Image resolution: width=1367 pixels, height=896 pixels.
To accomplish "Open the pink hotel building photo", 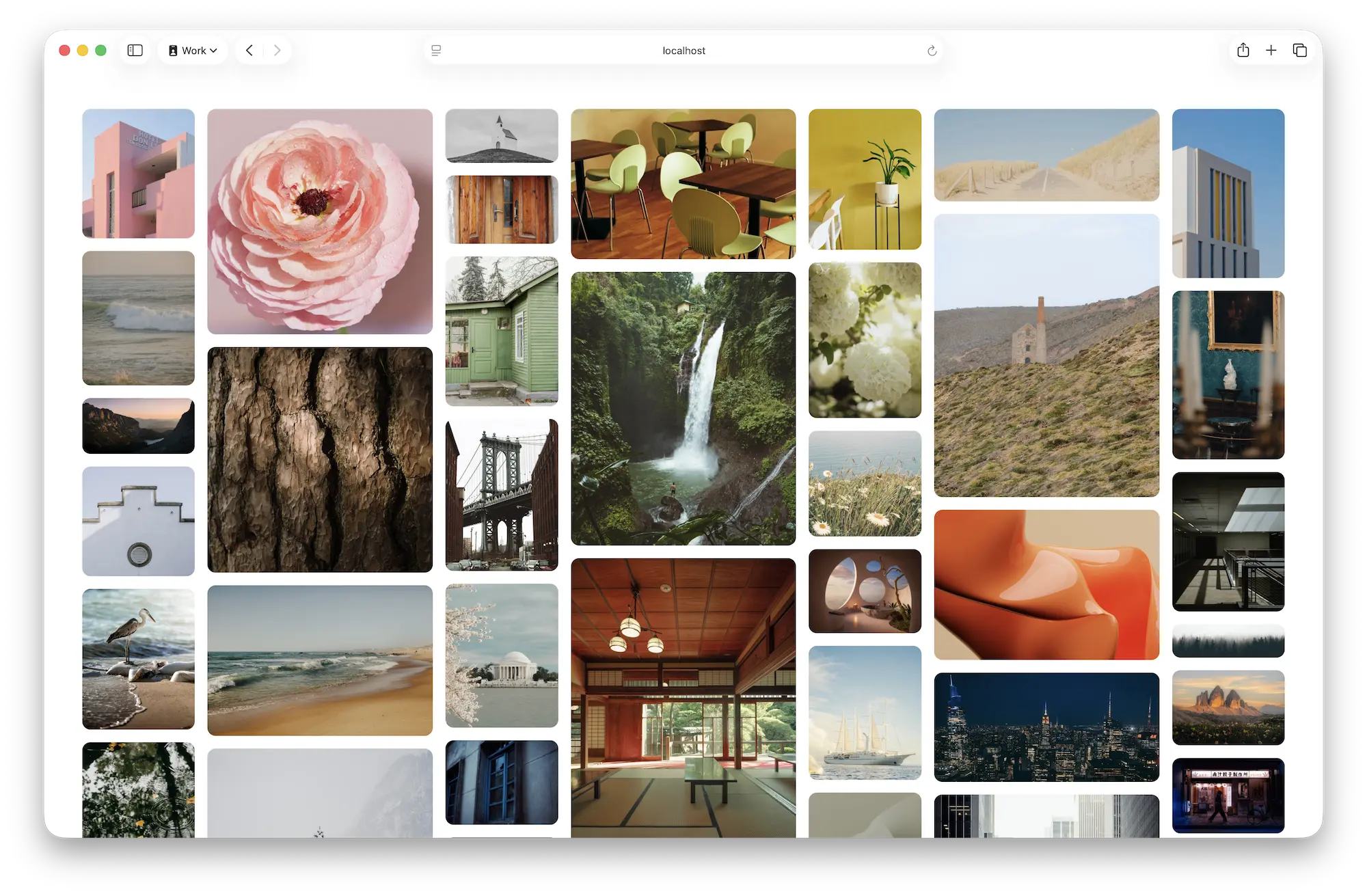I will [138, 174].
